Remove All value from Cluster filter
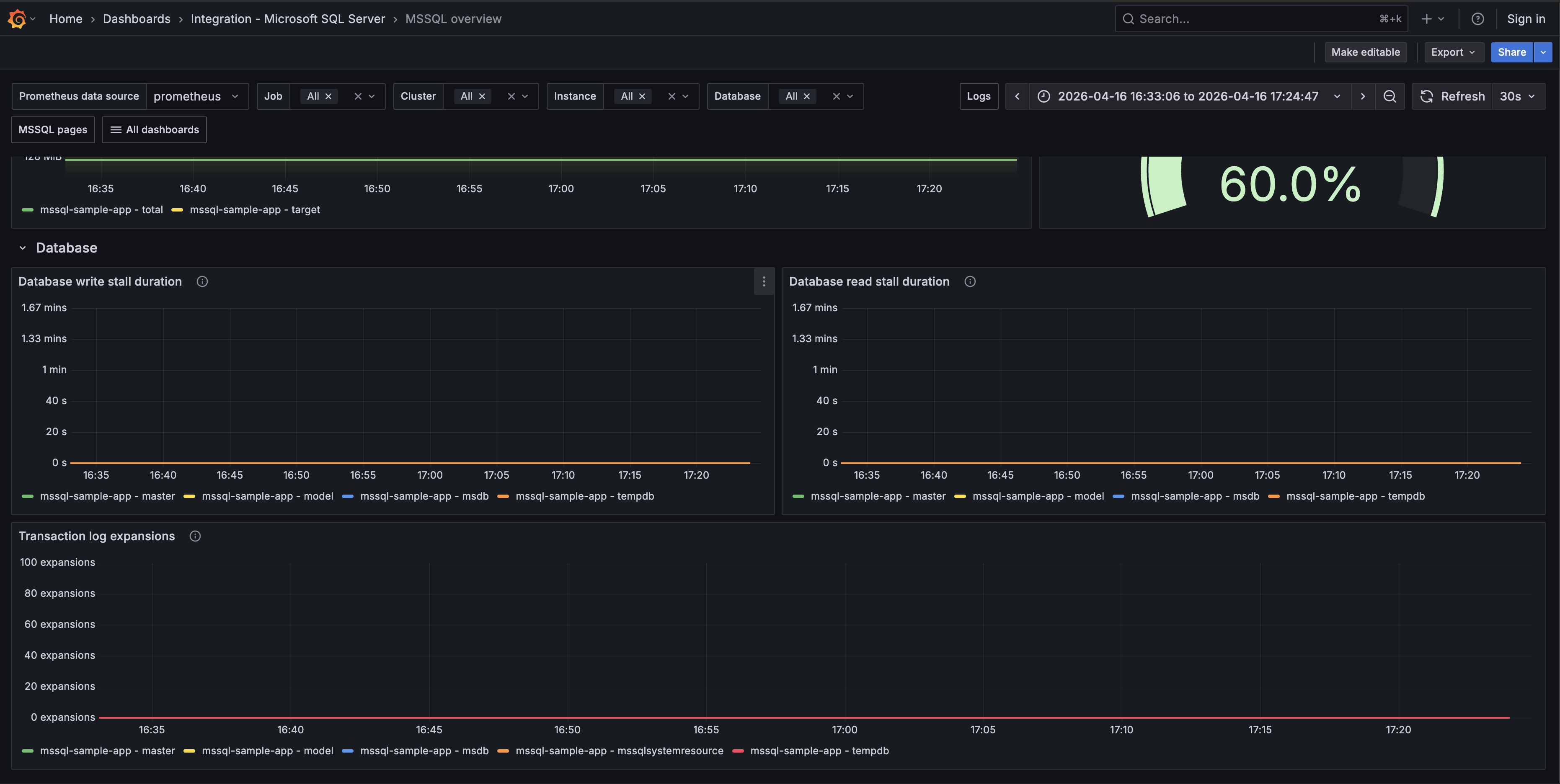1560x784 pixels. tap(482, 96)
